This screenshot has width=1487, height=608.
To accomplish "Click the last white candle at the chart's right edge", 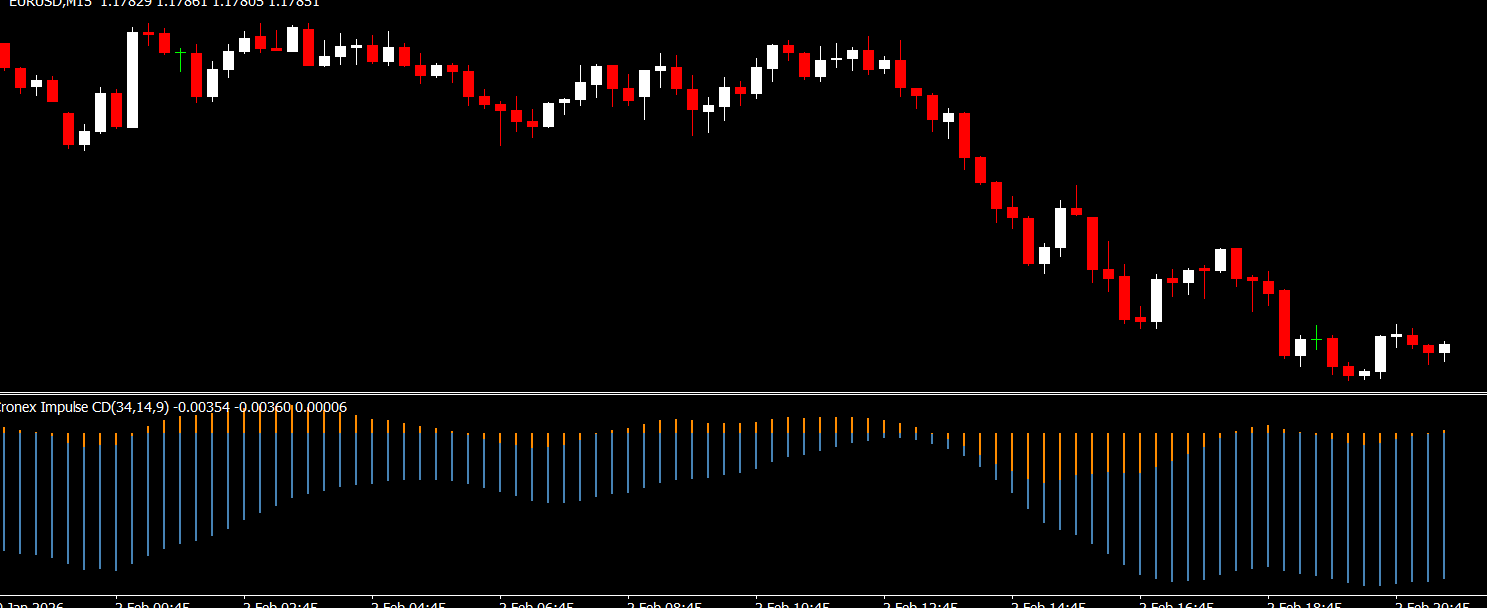I will (1444, 349).
